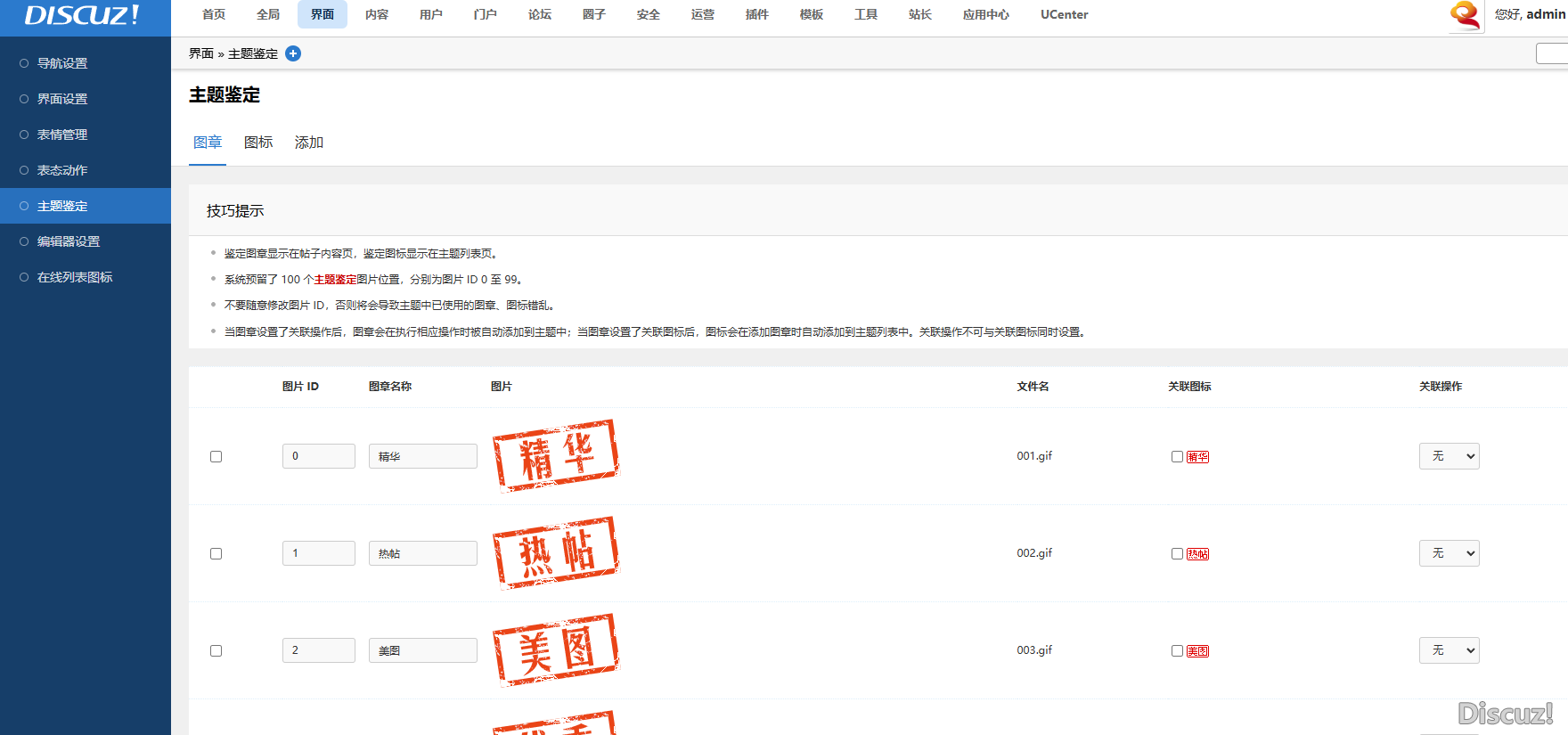Go to 表情管理 in sidebar
Screen dimensions: 1568x735
[62, 135]
